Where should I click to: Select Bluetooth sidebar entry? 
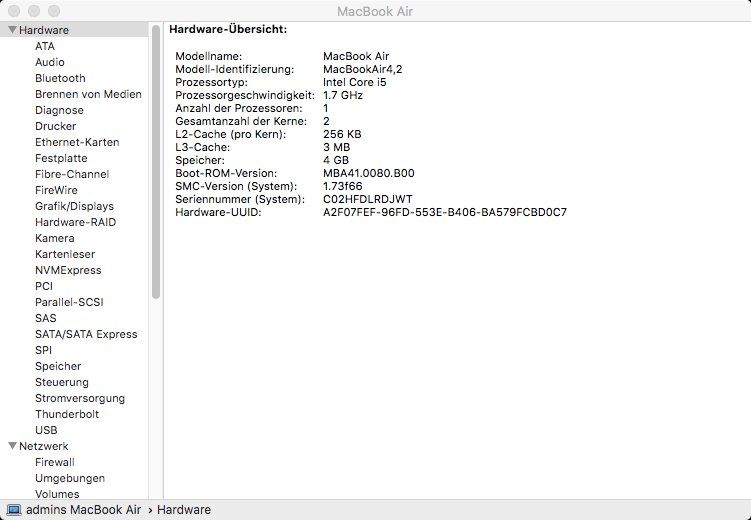point(60,78)
